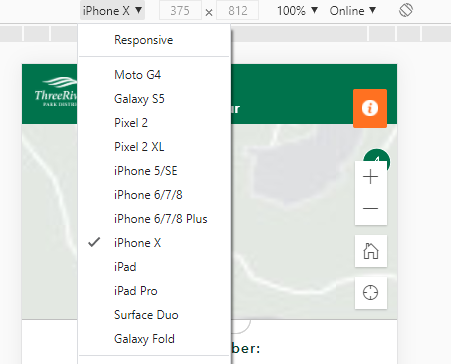Screen dimensions: 451x364
Task: Open the iPhone X device dropdown
Action: pos(112,11)
